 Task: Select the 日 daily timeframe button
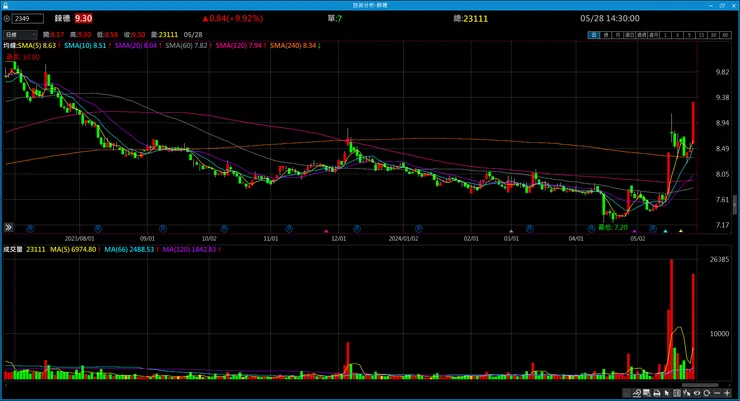(594, 35)
